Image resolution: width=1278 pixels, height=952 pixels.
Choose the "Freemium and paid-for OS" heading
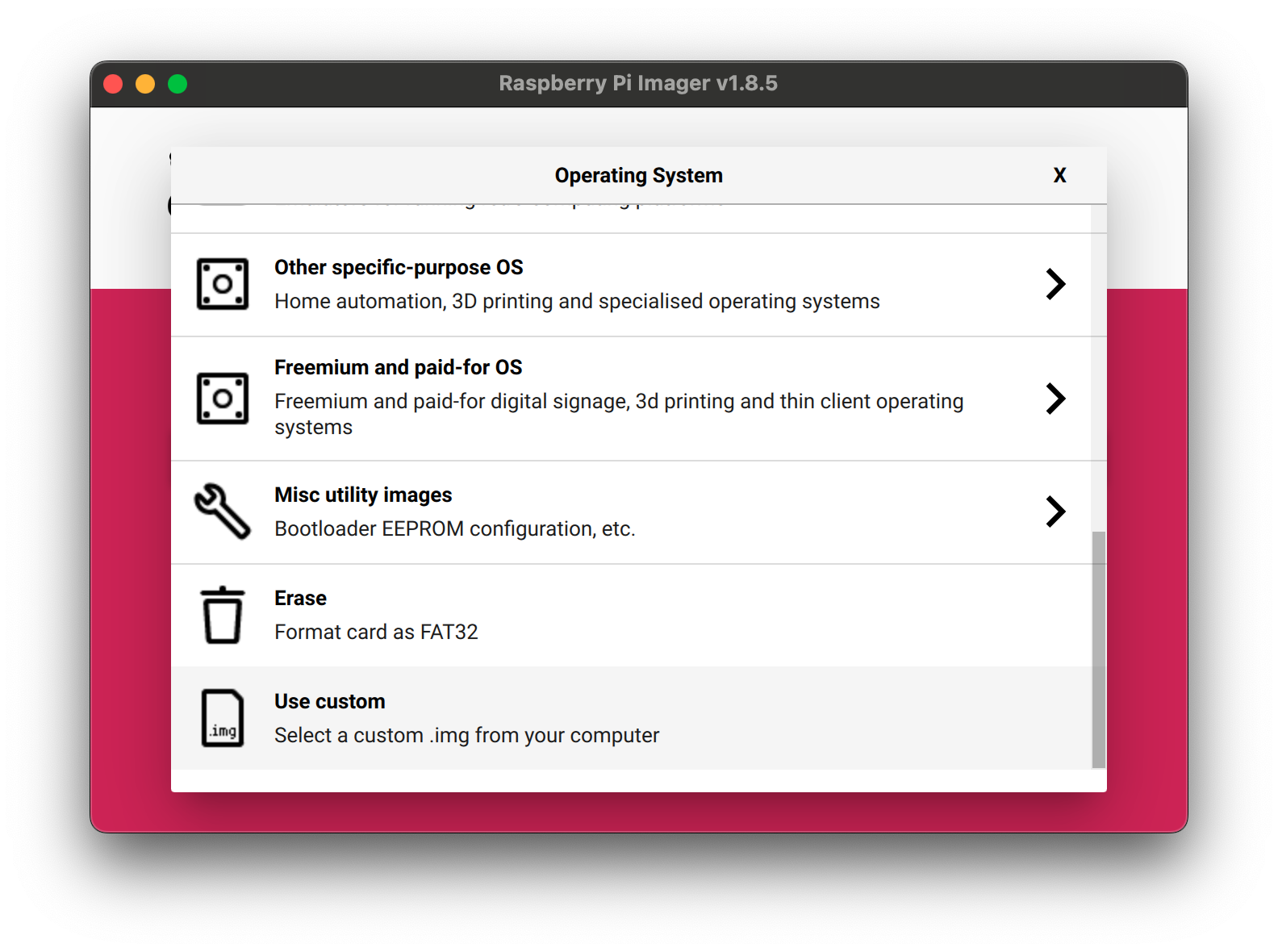398,368
